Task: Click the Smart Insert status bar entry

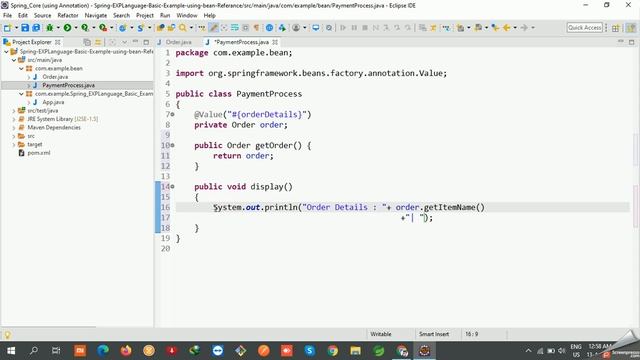Action: (433, 334)
